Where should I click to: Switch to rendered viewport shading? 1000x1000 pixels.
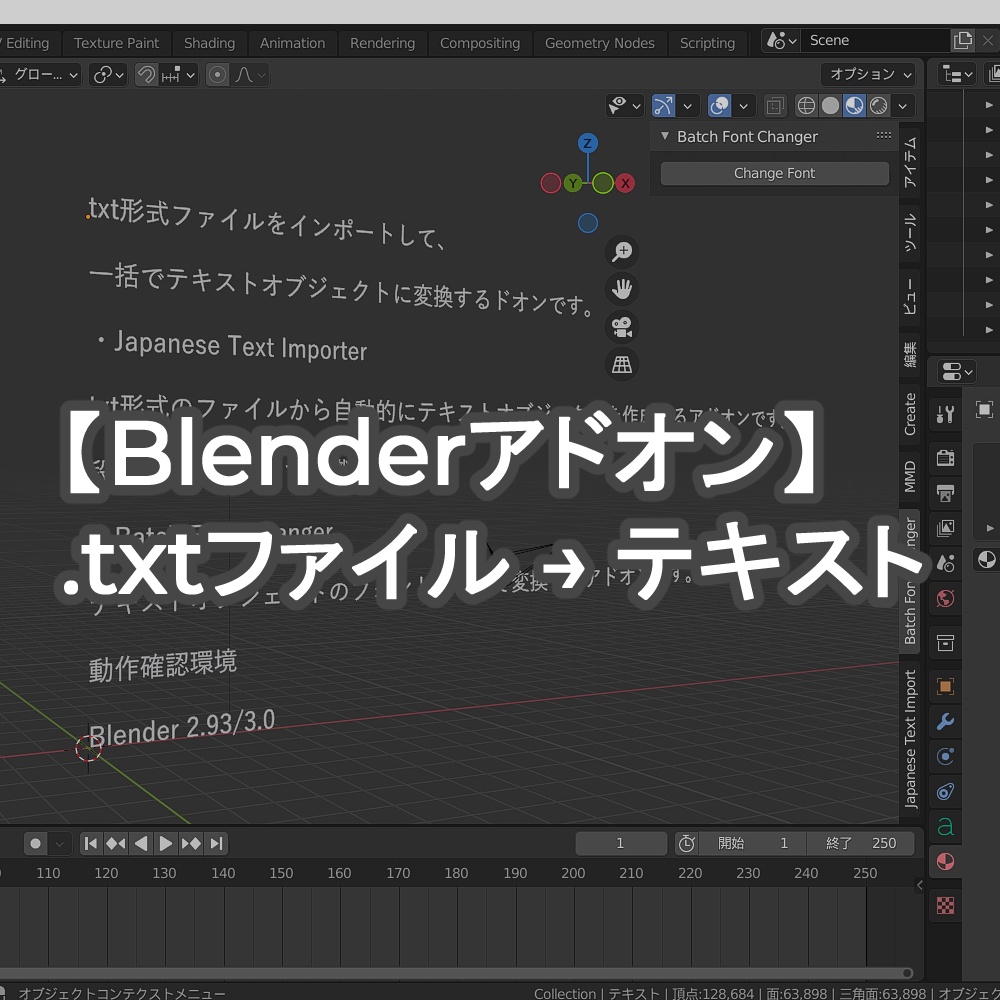(x=878, y=106)
